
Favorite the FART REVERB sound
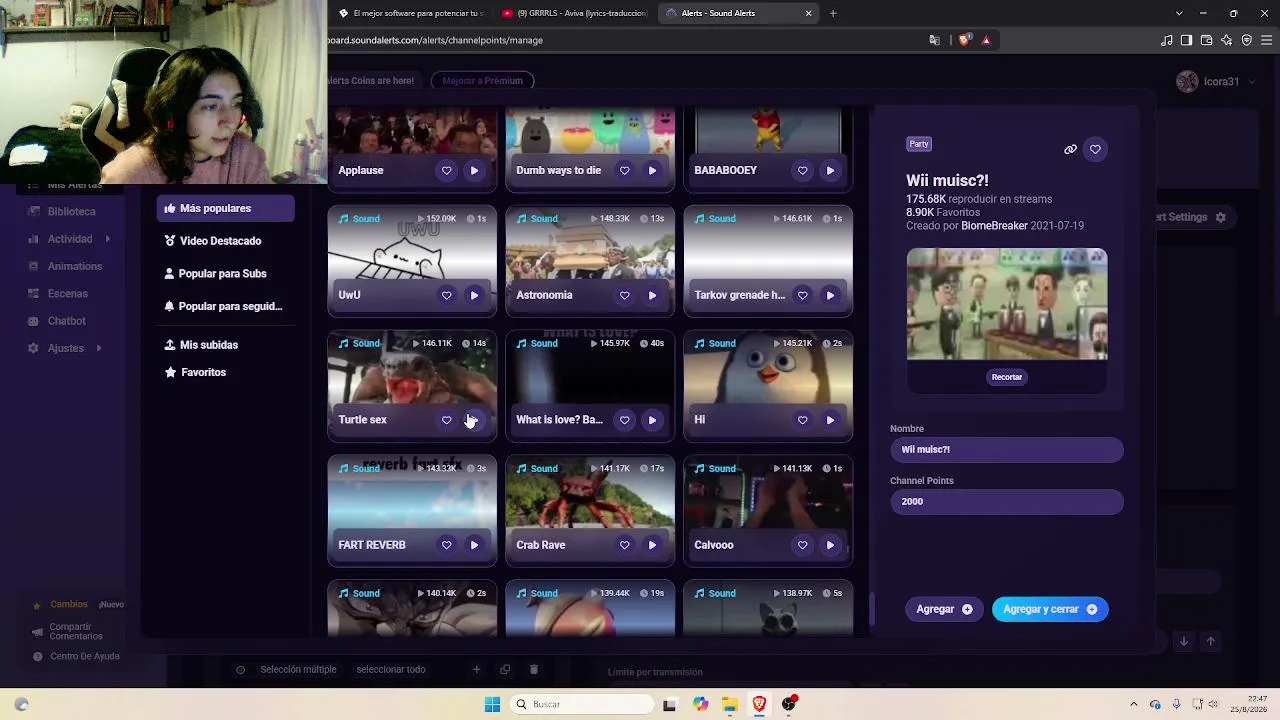click(447, 545)
